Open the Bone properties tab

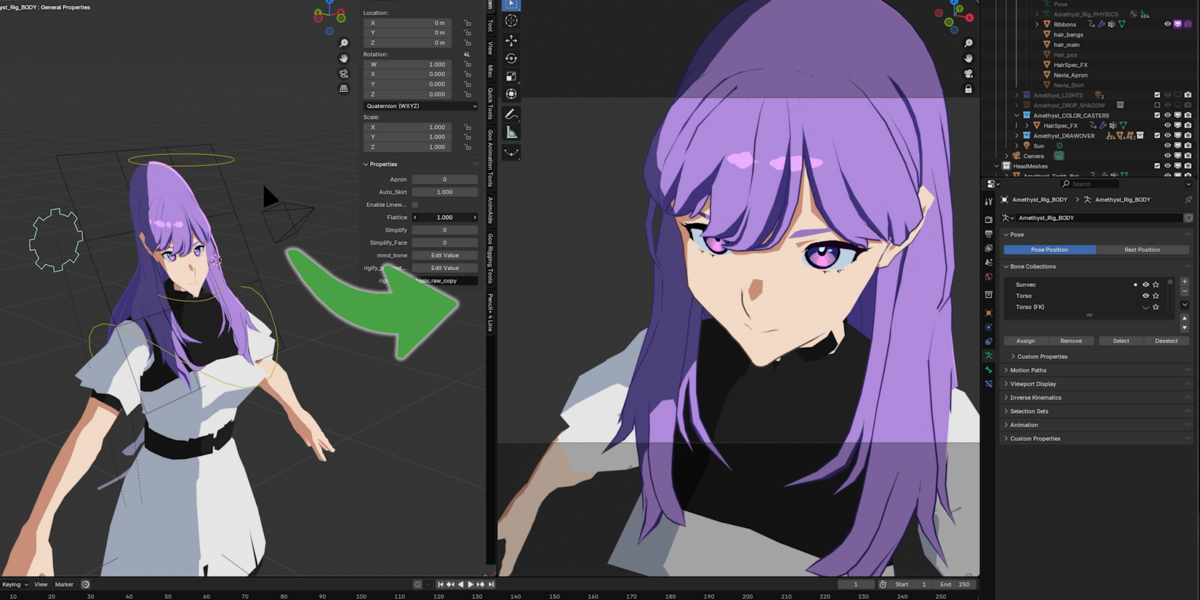[989, 369]
